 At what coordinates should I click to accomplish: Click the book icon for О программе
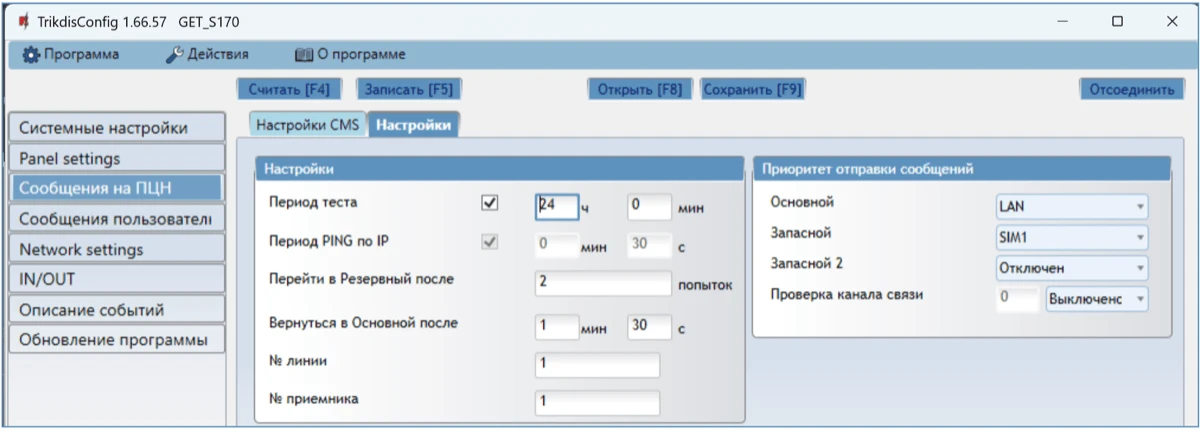[x=304, y=54]
